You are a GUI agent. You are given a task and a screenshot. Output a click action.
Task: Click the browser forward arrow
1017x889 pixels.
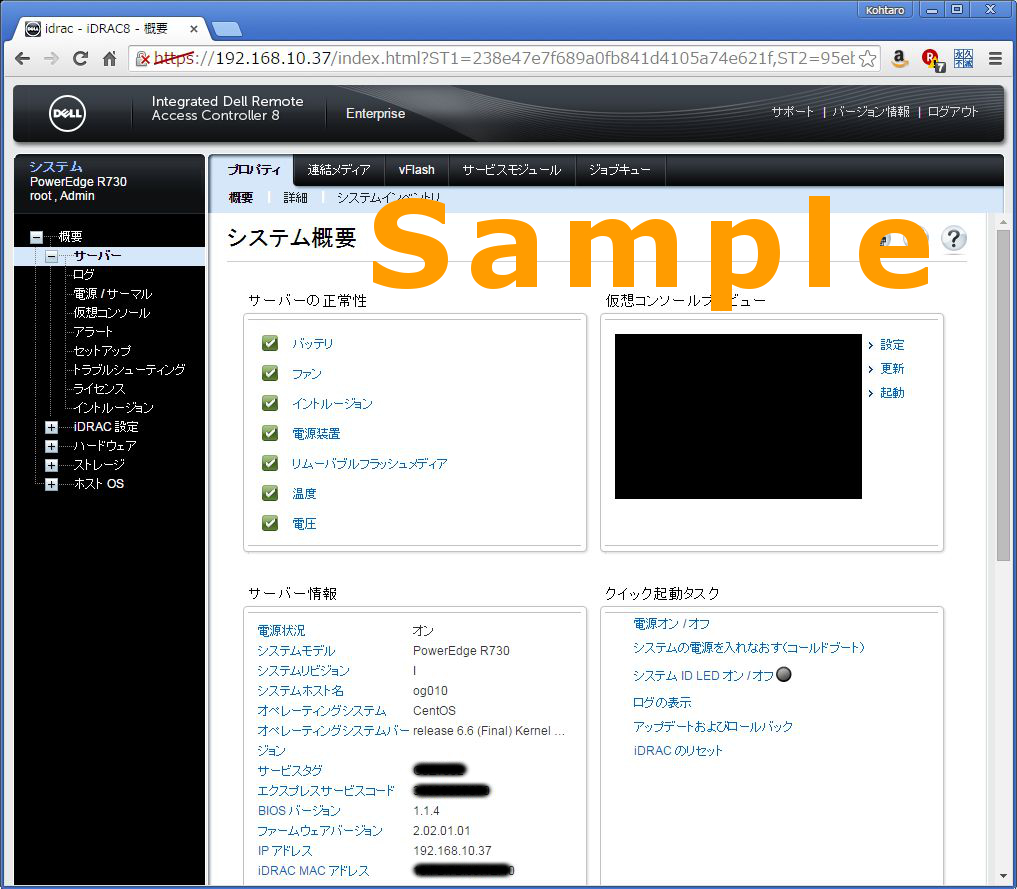[51, 59]
